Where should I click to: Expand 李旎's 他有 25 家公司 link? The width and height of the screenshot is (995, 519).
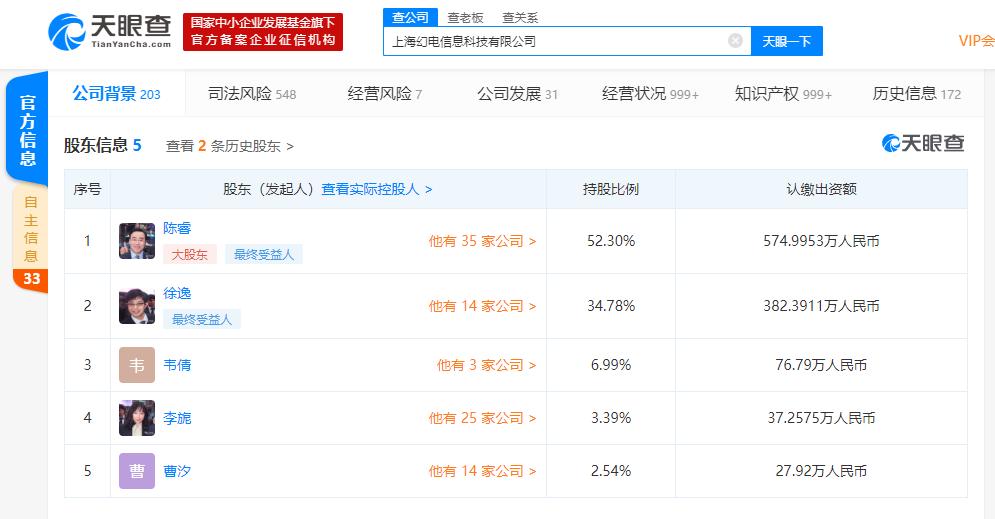tap(482, 418)
